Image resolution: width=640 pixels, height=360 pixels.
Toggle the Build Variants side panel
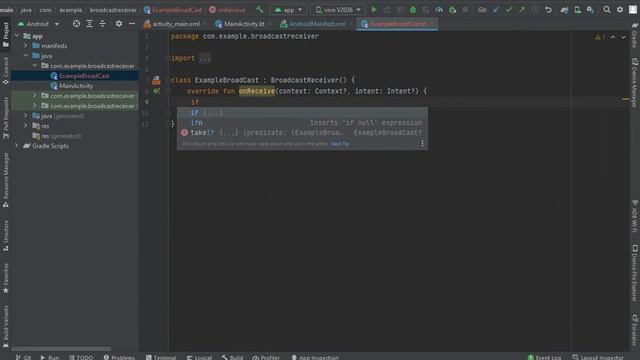[x=6, y=327]
